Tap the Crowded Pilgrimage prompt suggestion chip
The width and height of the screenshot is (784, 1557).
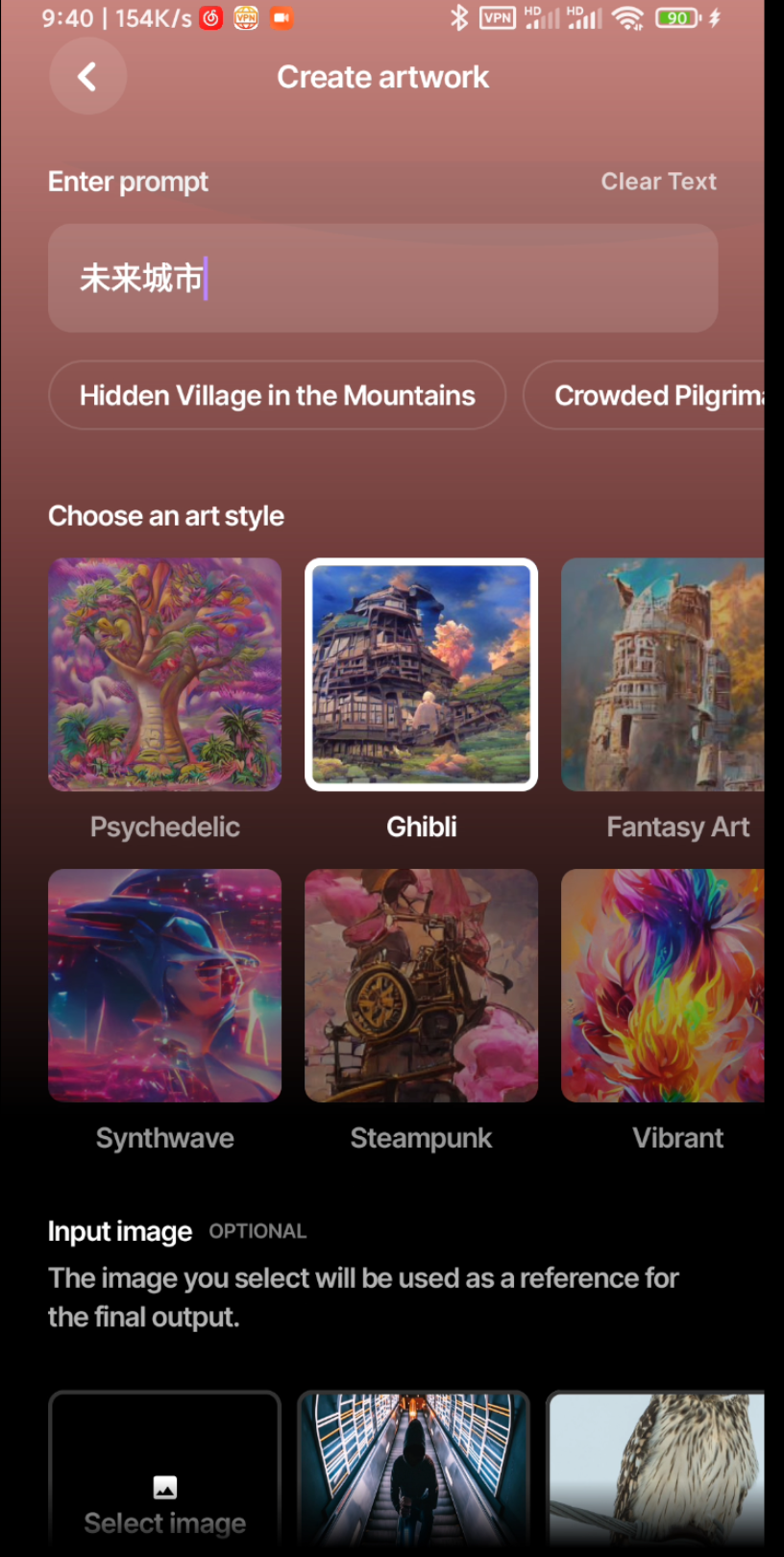coord(644,395)
